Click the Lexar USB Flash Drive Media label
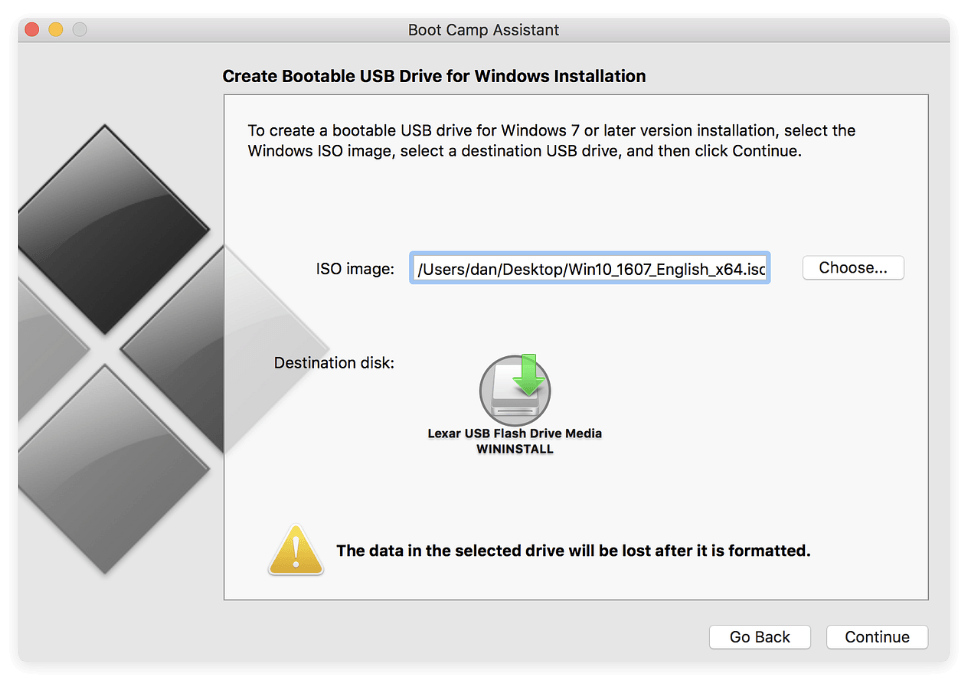This screenshot has width=968, height=680. coord(515,434)
